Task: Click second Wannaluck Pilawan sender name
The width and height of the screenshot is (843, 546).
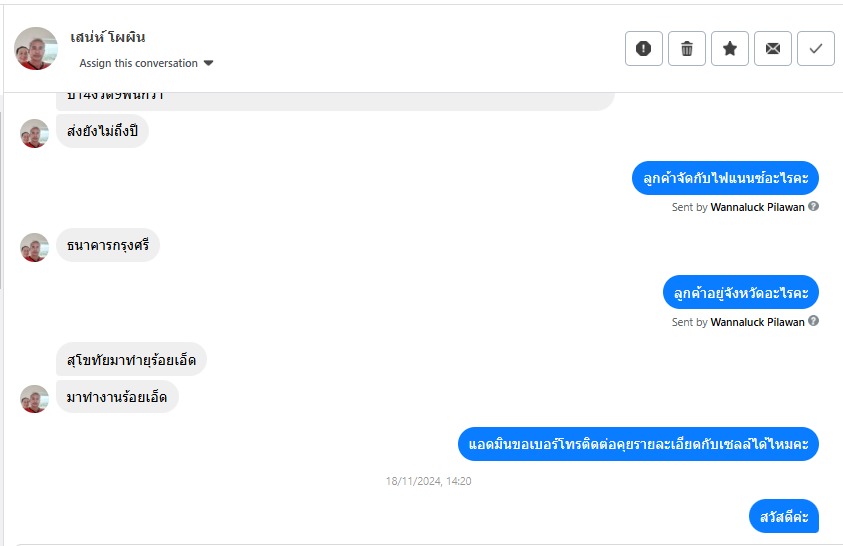Action: coord(758,322)
